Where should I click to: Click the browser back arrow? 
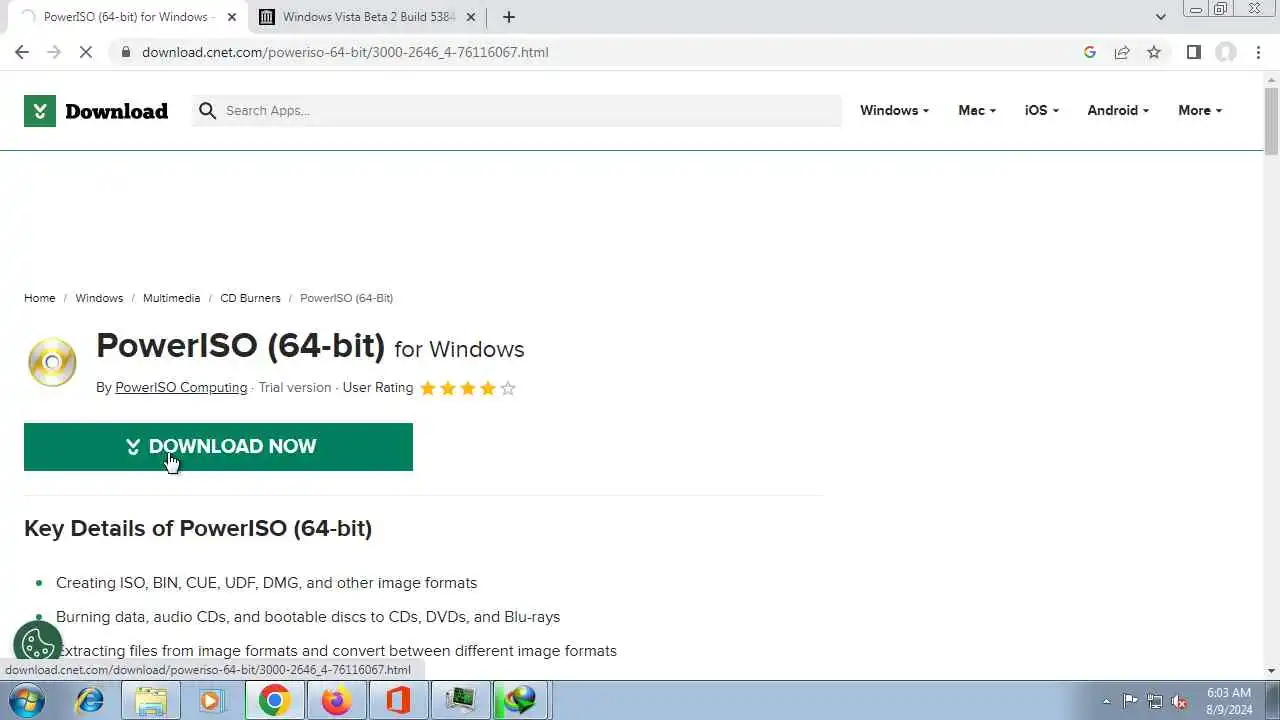pos(22,52)
